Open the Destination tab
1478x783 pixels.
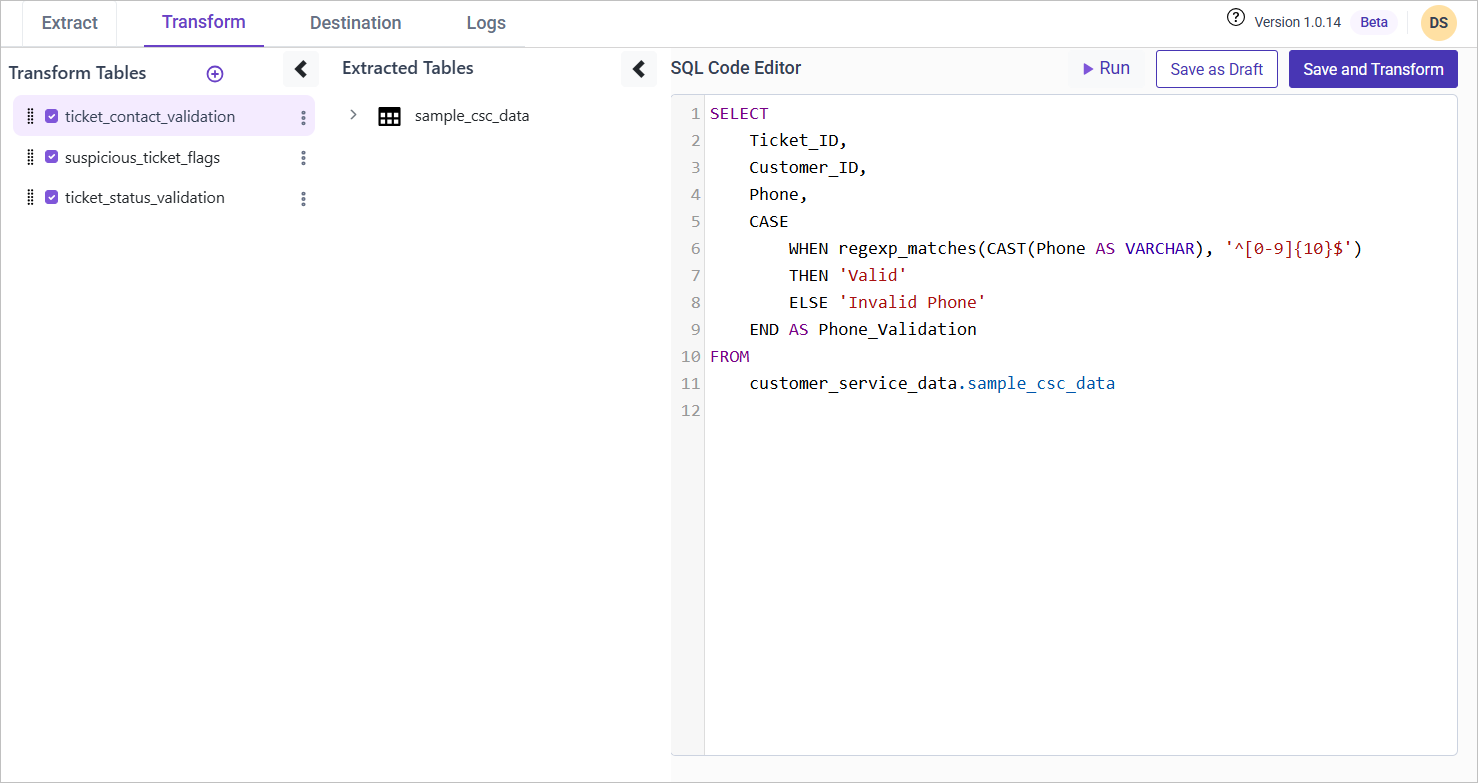(355, 23)
